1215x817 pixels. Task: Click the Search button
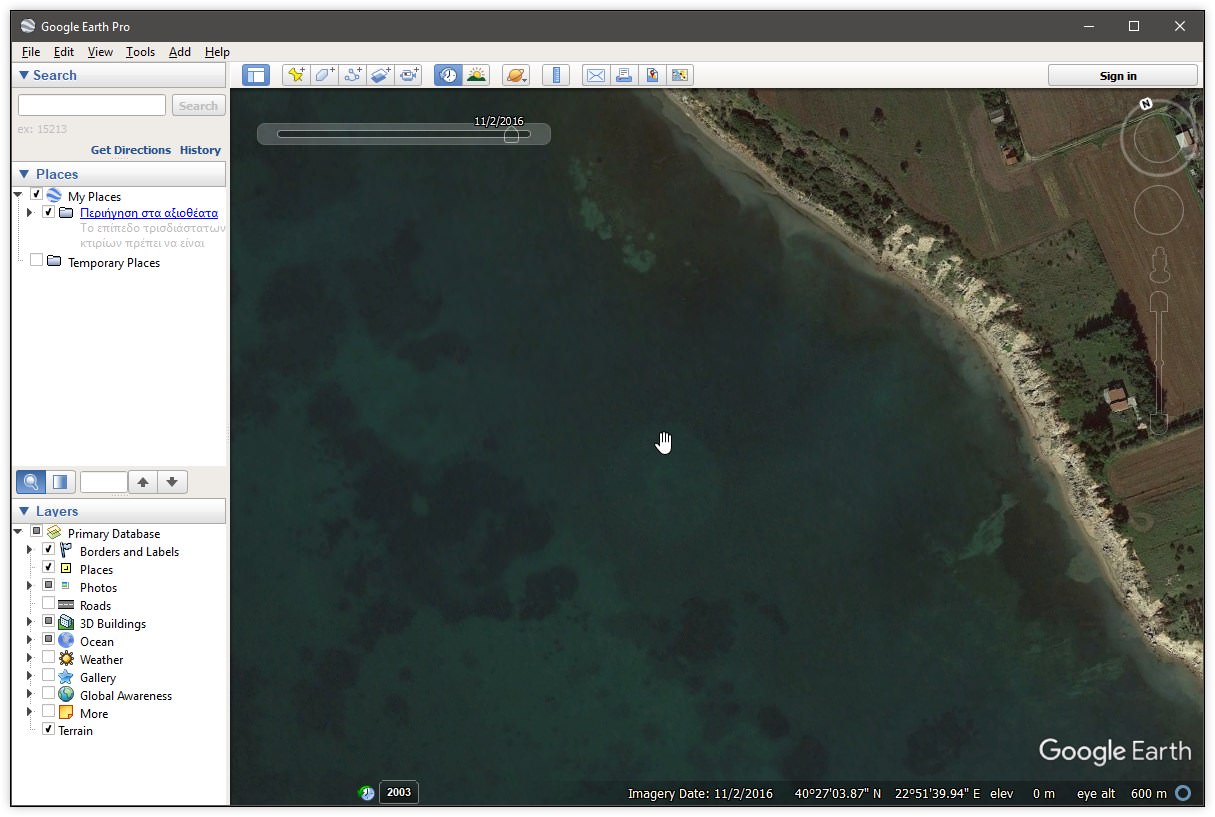(x=198, y=105)
